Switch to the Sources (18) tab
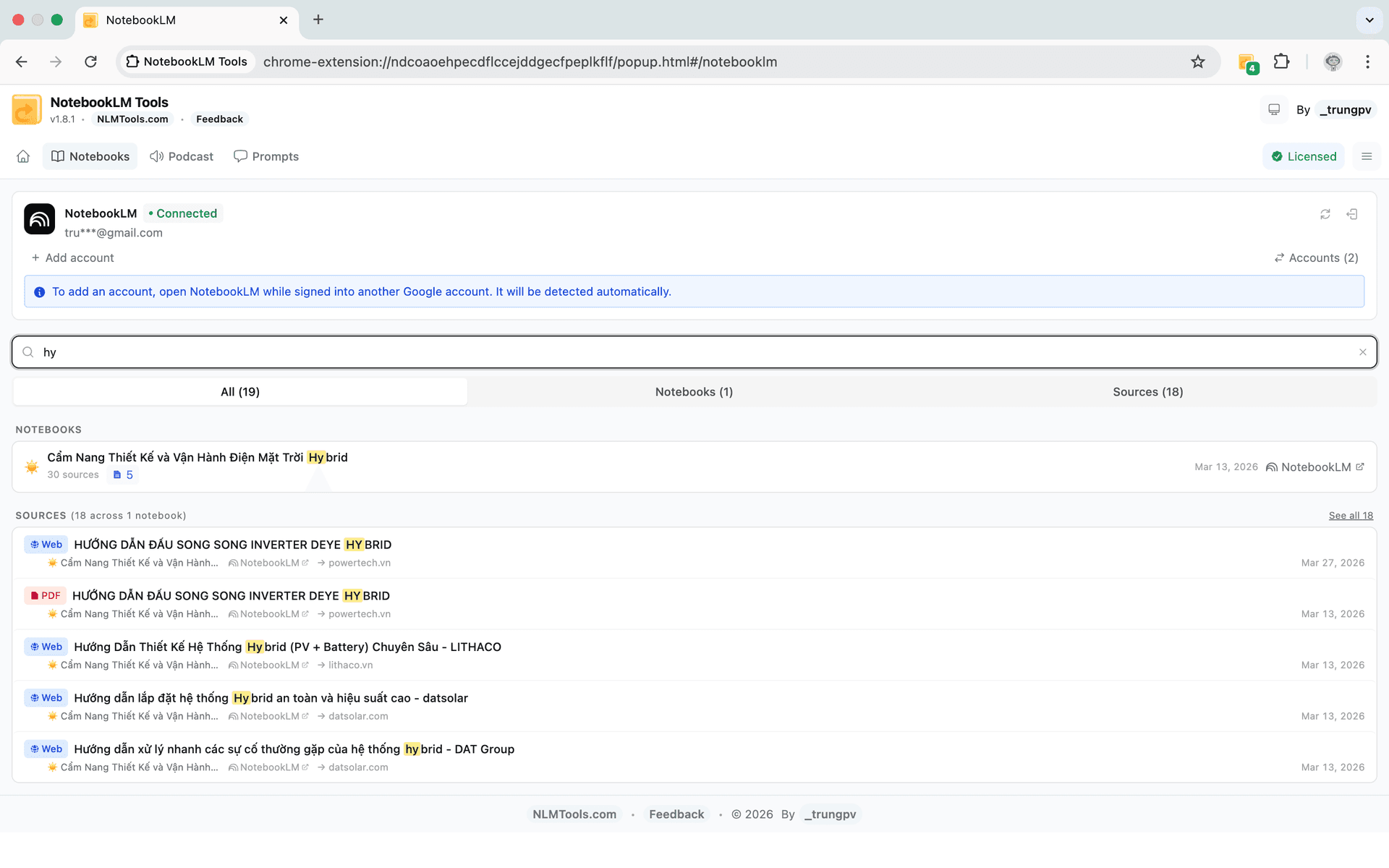This screenshot has width=1389, height=868. [x=1147, y=391]
